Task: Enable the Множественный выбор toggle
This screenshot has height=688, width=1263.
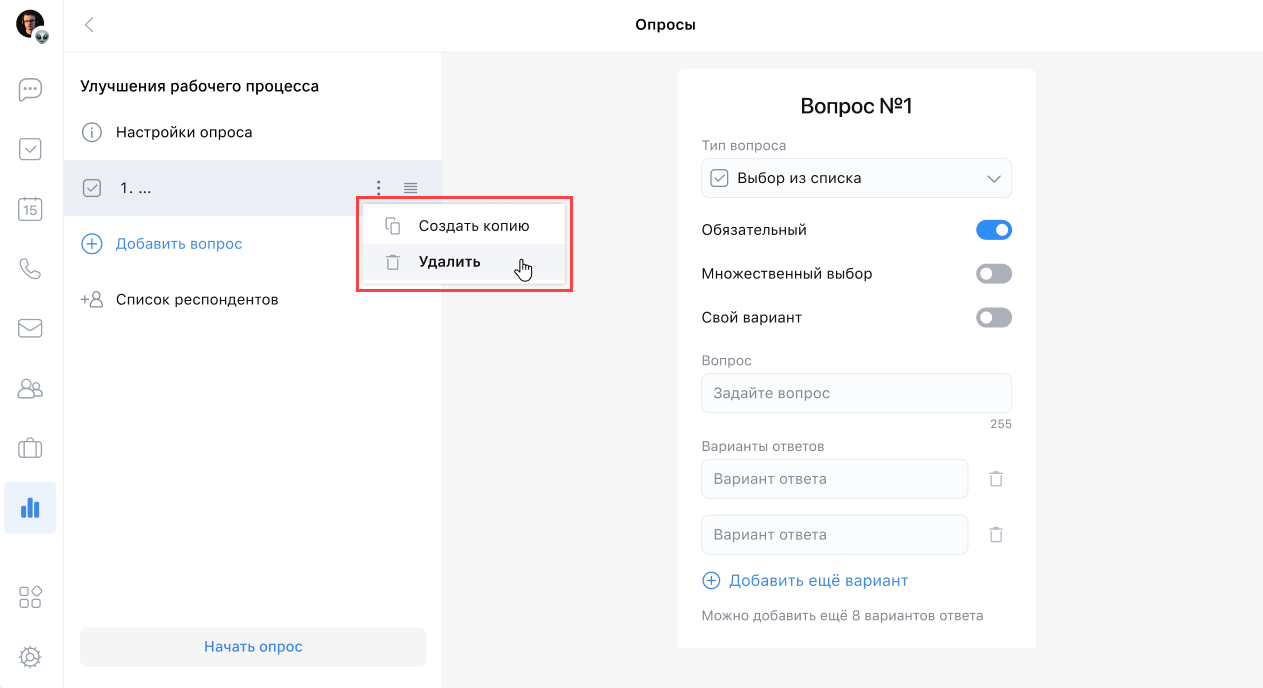Action: point(993,274)
